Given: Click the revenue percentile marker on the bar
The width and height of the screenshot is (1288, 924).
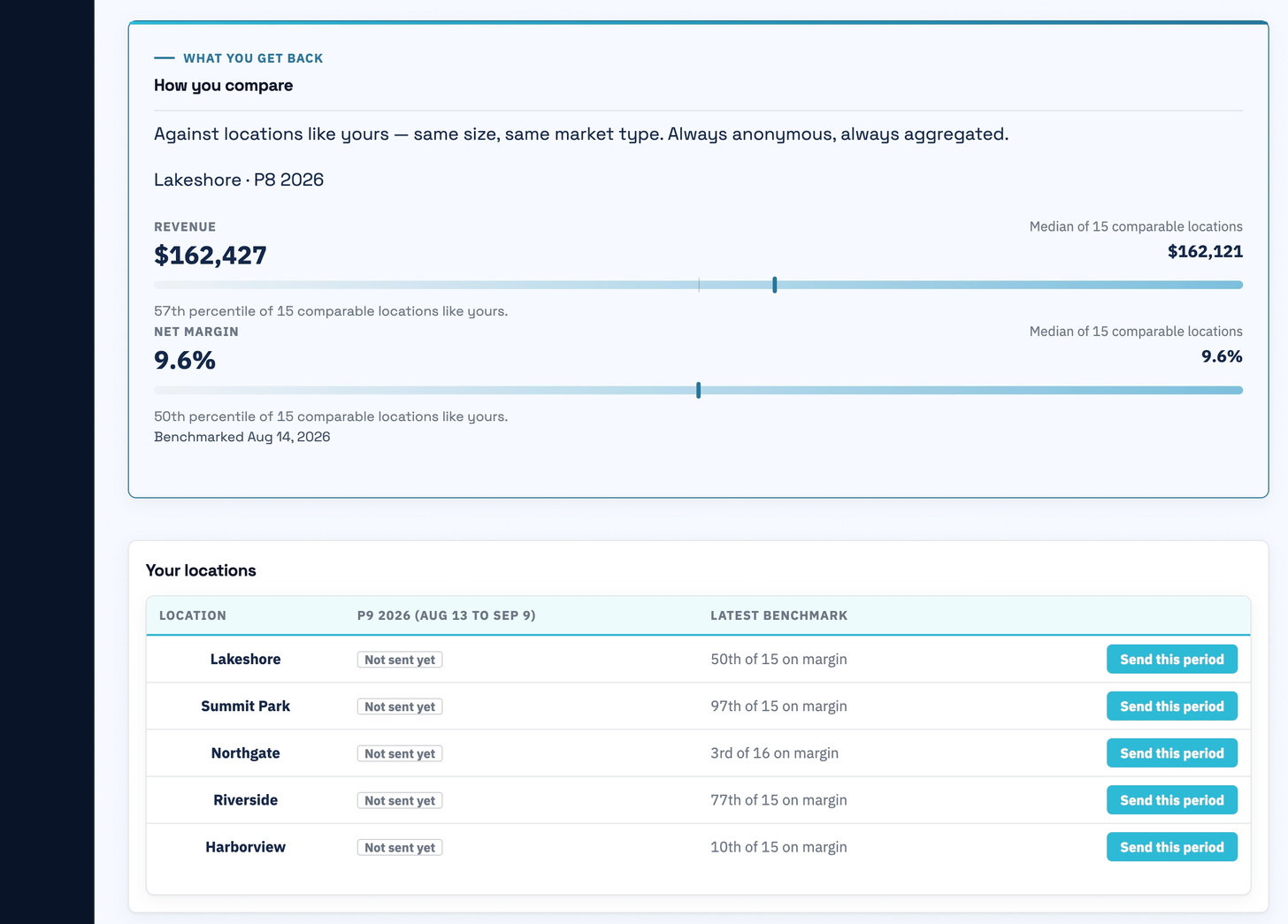Looking at the screenshot, I should tap(775, 285).
